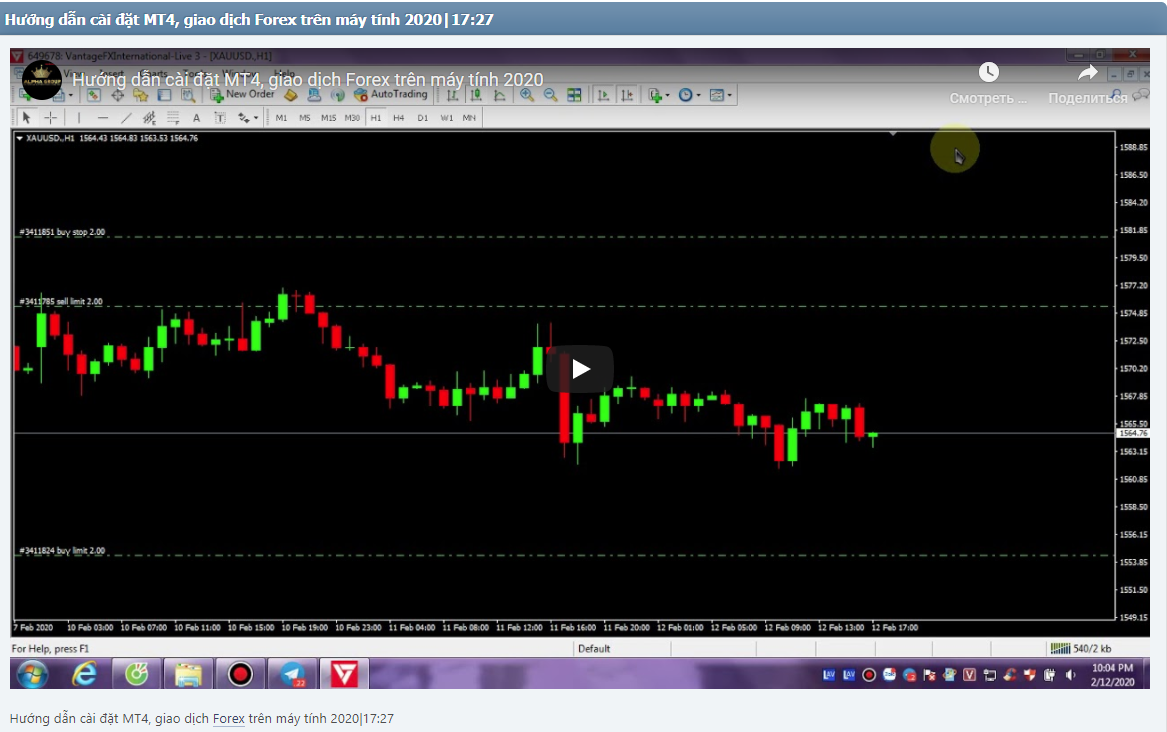The width and height of the screenshot is (1167, 732).
Task: Click the Share arrow icon
Action: tap(1087, 72)
